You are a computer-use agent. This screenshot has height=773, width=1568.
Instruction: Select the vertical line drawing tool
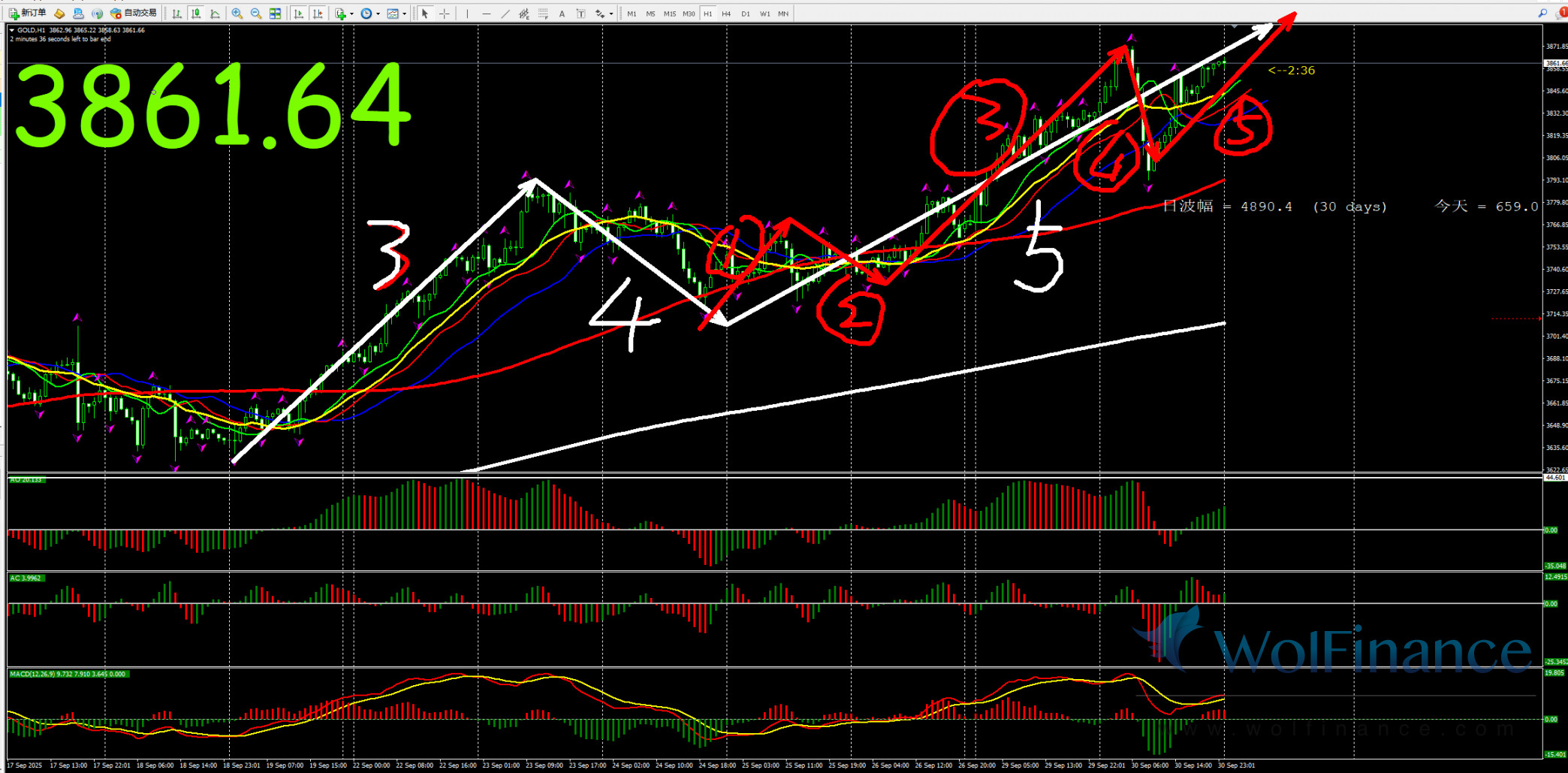[x=467, y=14]
